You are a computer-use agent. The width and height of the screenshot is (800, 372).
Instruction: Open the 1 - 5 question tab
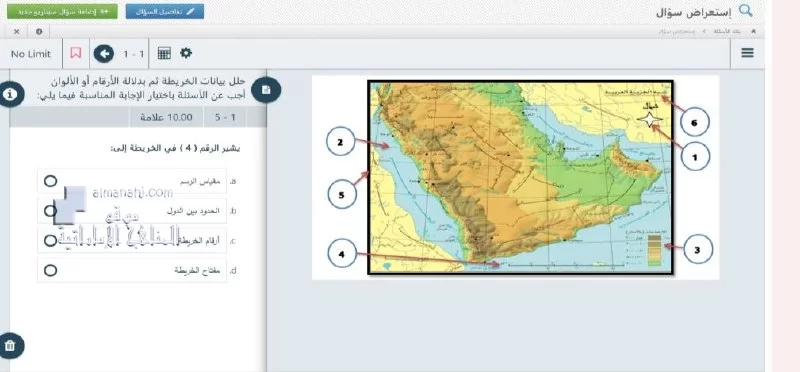[x=225, y=117]
